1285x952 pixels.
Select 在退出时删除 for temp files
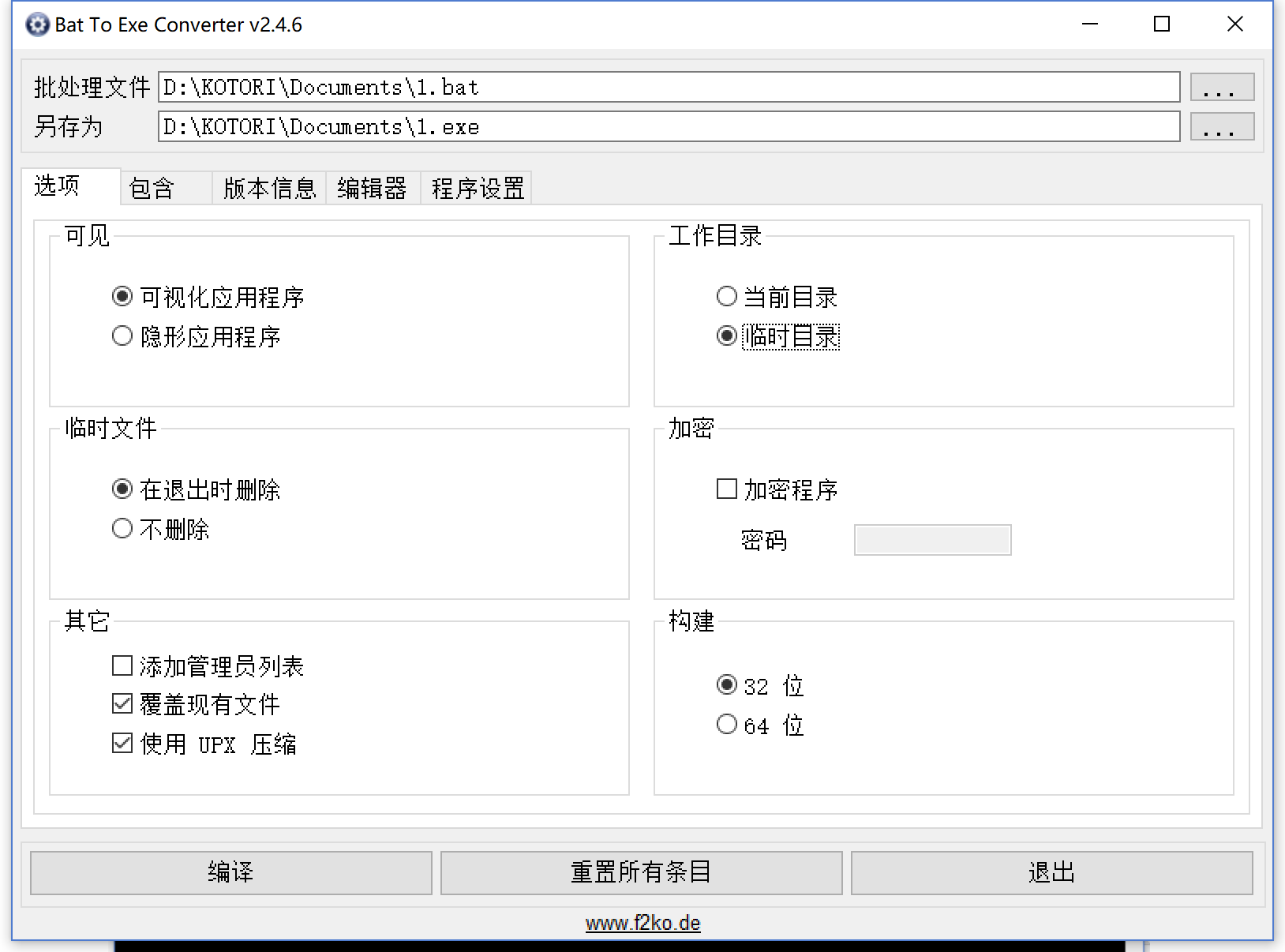pyautogui.click(x=196, y=489)
